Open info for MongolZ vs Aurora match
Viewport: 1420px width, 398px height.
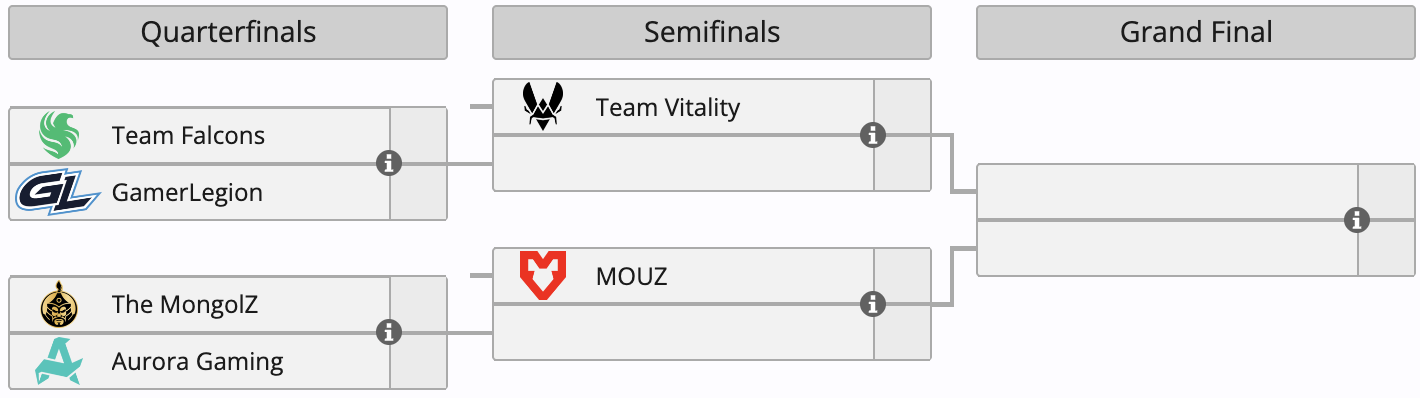389,332
